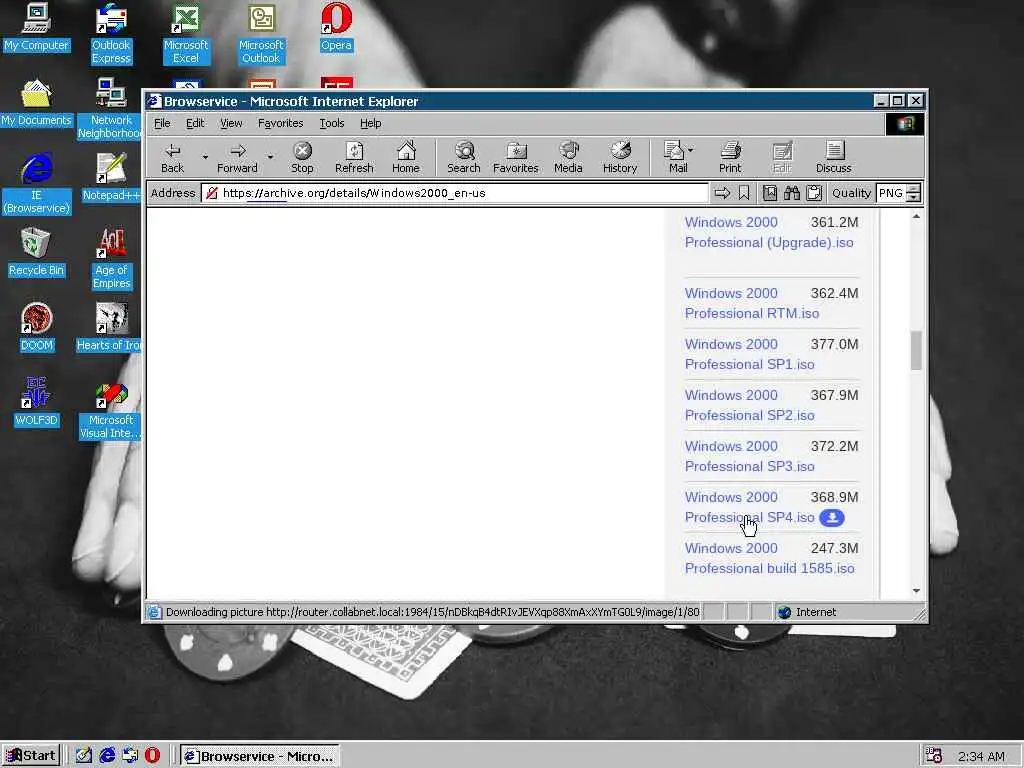Click the vertical scrollbar thumb

(x=916, y=351)
